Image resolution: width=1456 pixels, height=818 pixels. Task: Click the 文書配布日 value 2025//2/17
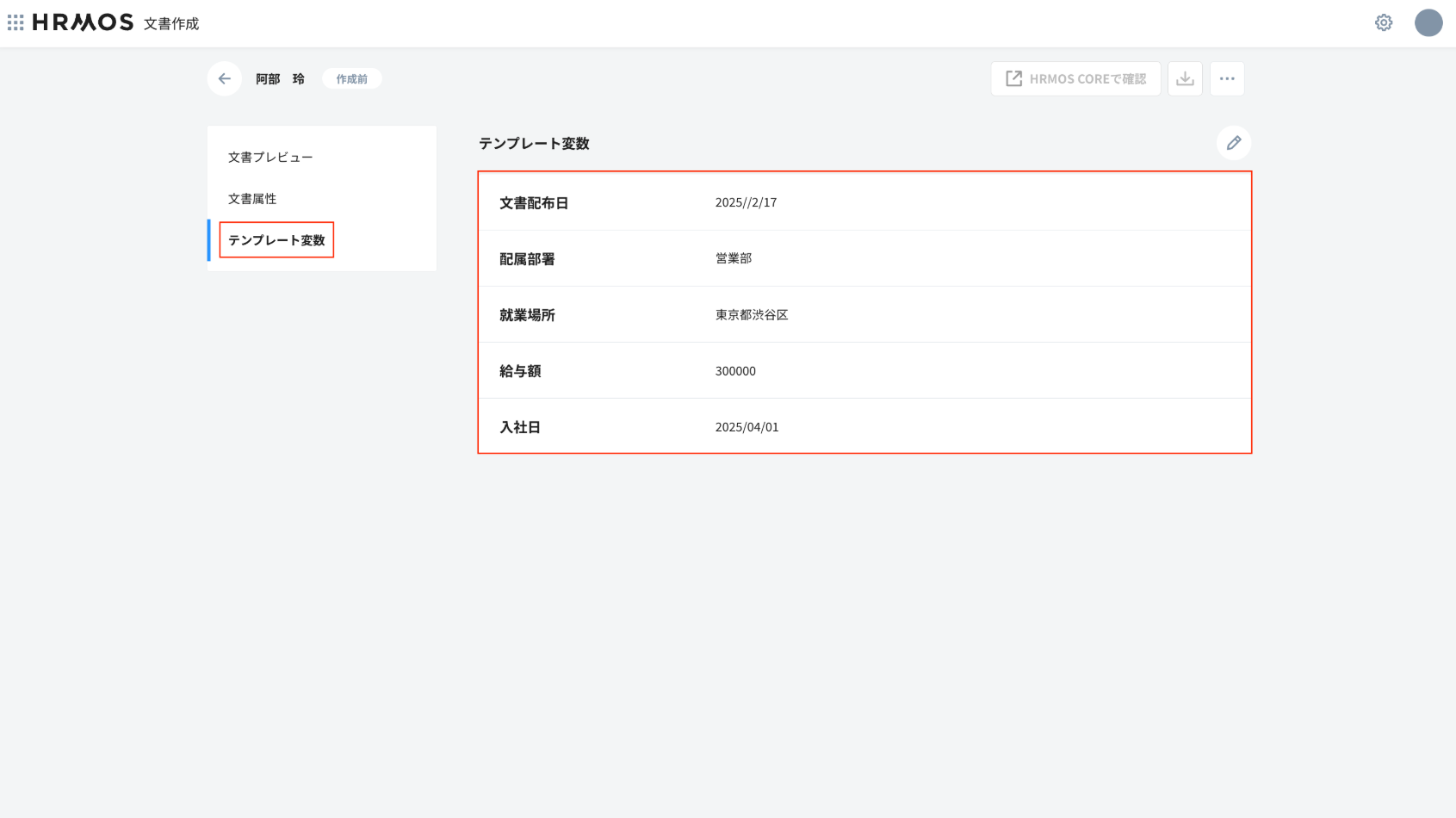coord(746,202)
